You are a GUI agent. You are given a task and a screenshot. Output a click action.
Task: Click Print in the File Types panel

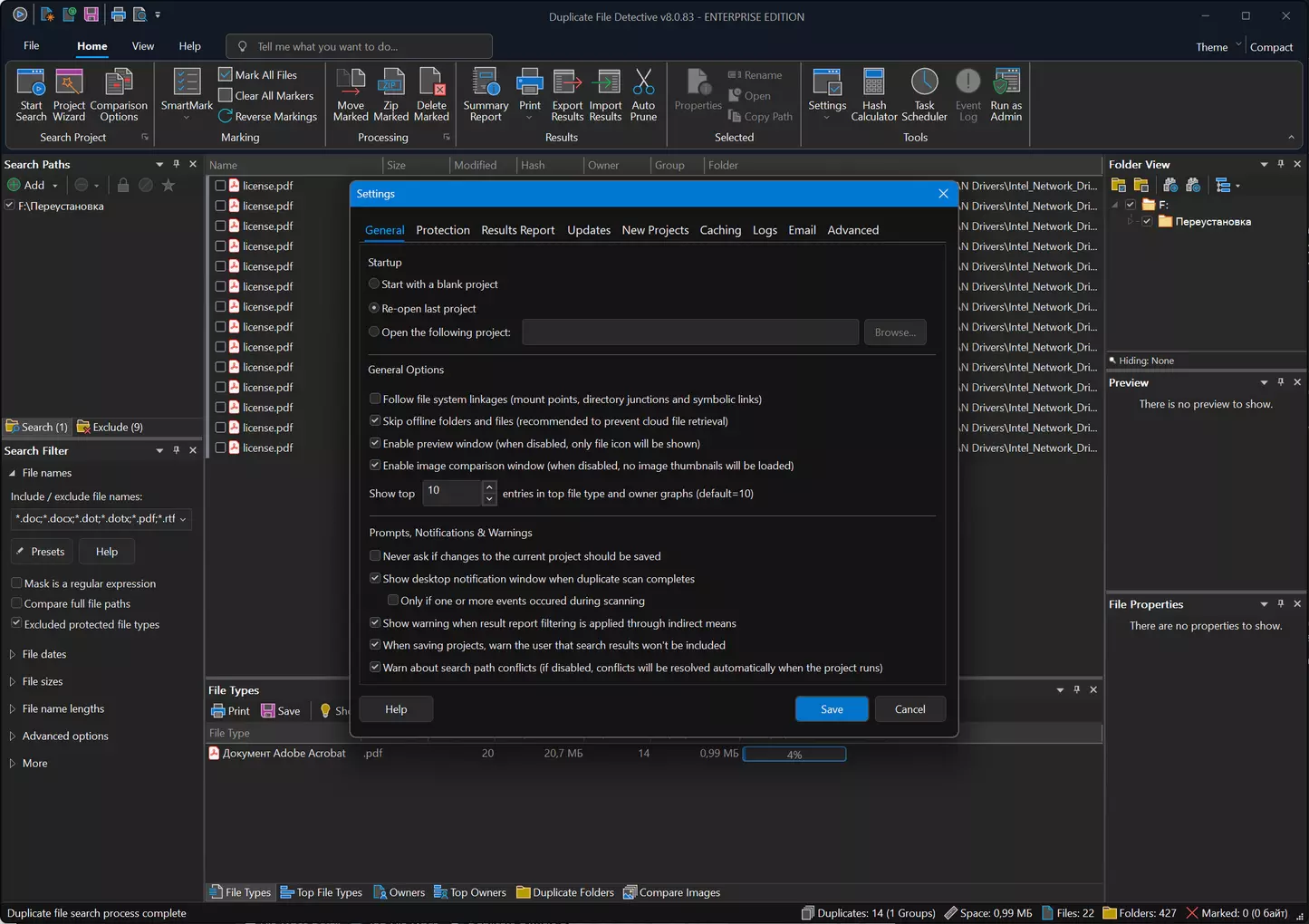(x=230, y=711)
